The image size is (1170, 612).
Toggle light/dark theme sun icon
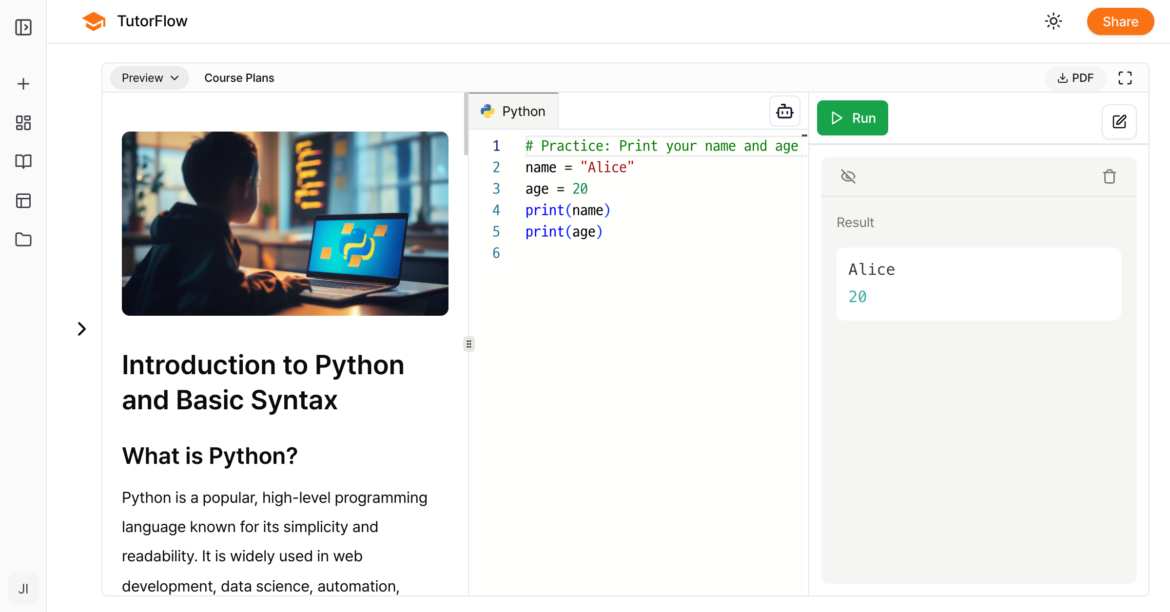(x=1053, y=21)
